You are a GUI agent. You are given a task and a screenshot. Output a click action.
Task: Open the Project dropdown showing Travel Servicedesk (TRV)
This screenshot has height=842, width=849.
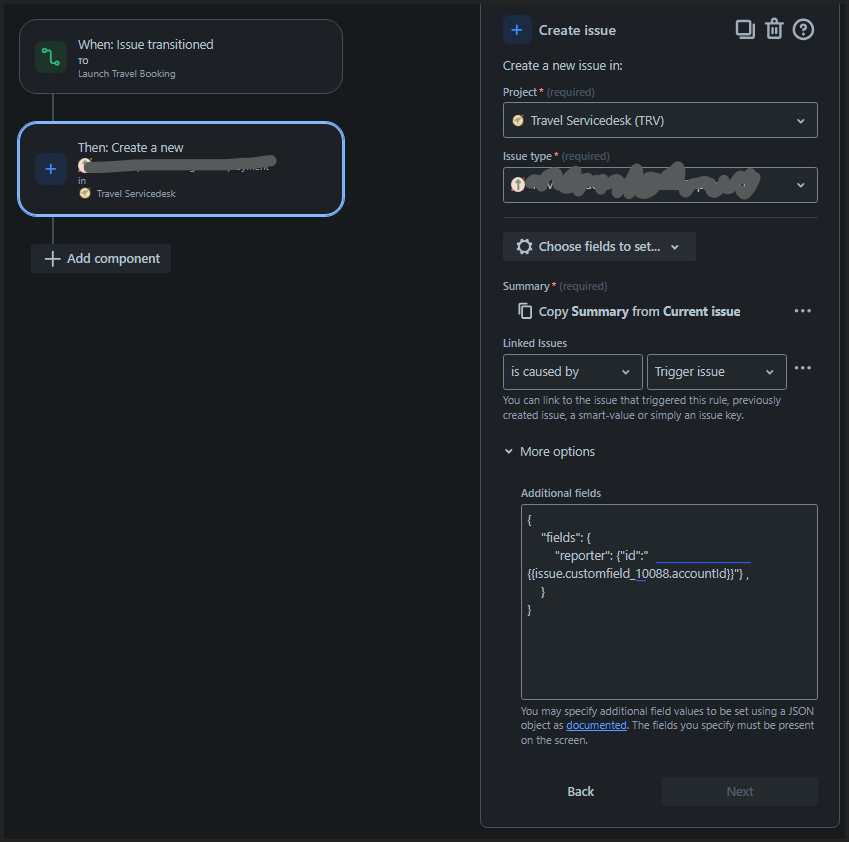[660, 120]
